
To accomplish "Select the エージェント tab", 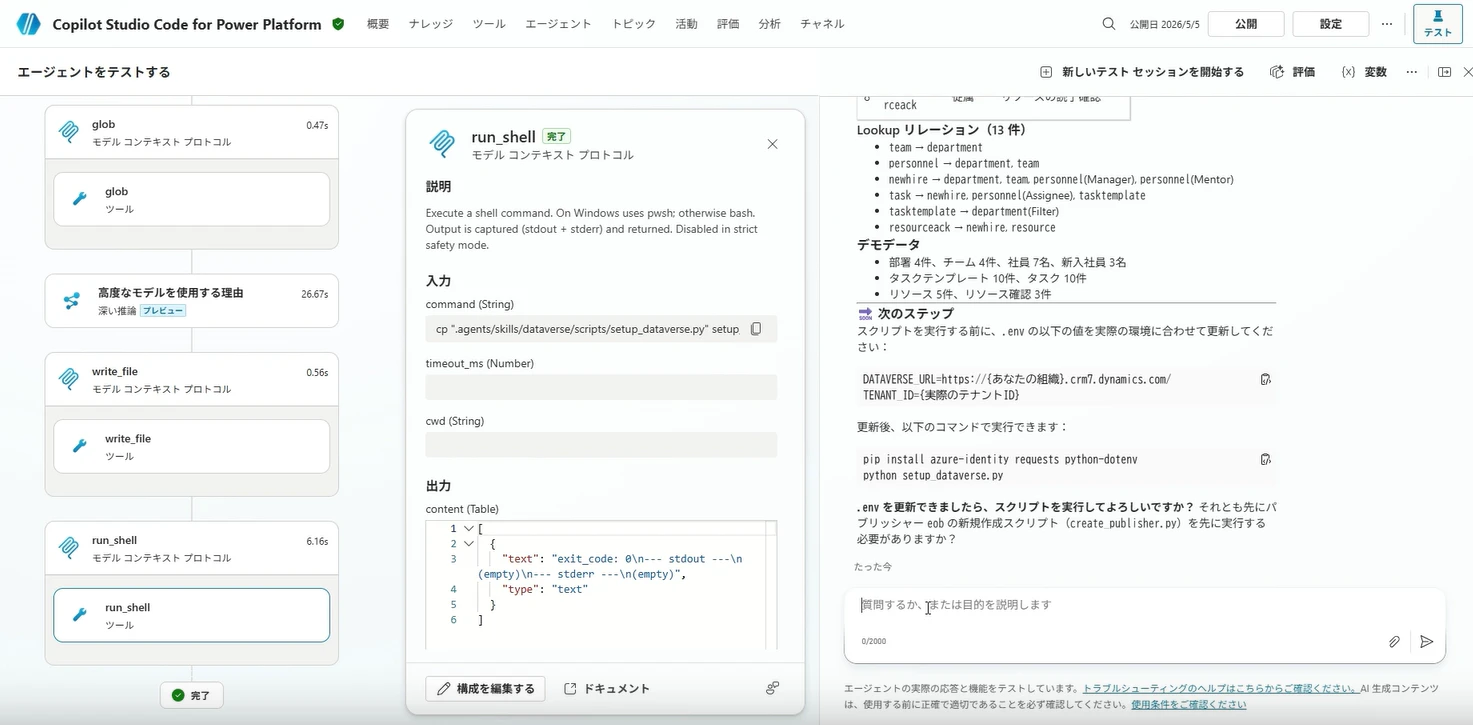I will (558, 24).
